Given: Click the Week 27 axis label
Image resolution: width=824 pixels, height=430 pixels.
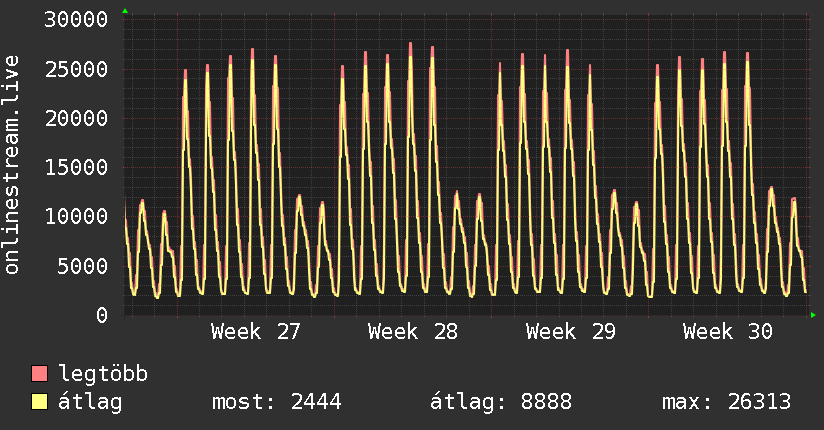Looking at the screenshot, I should (x=255, y=332).
